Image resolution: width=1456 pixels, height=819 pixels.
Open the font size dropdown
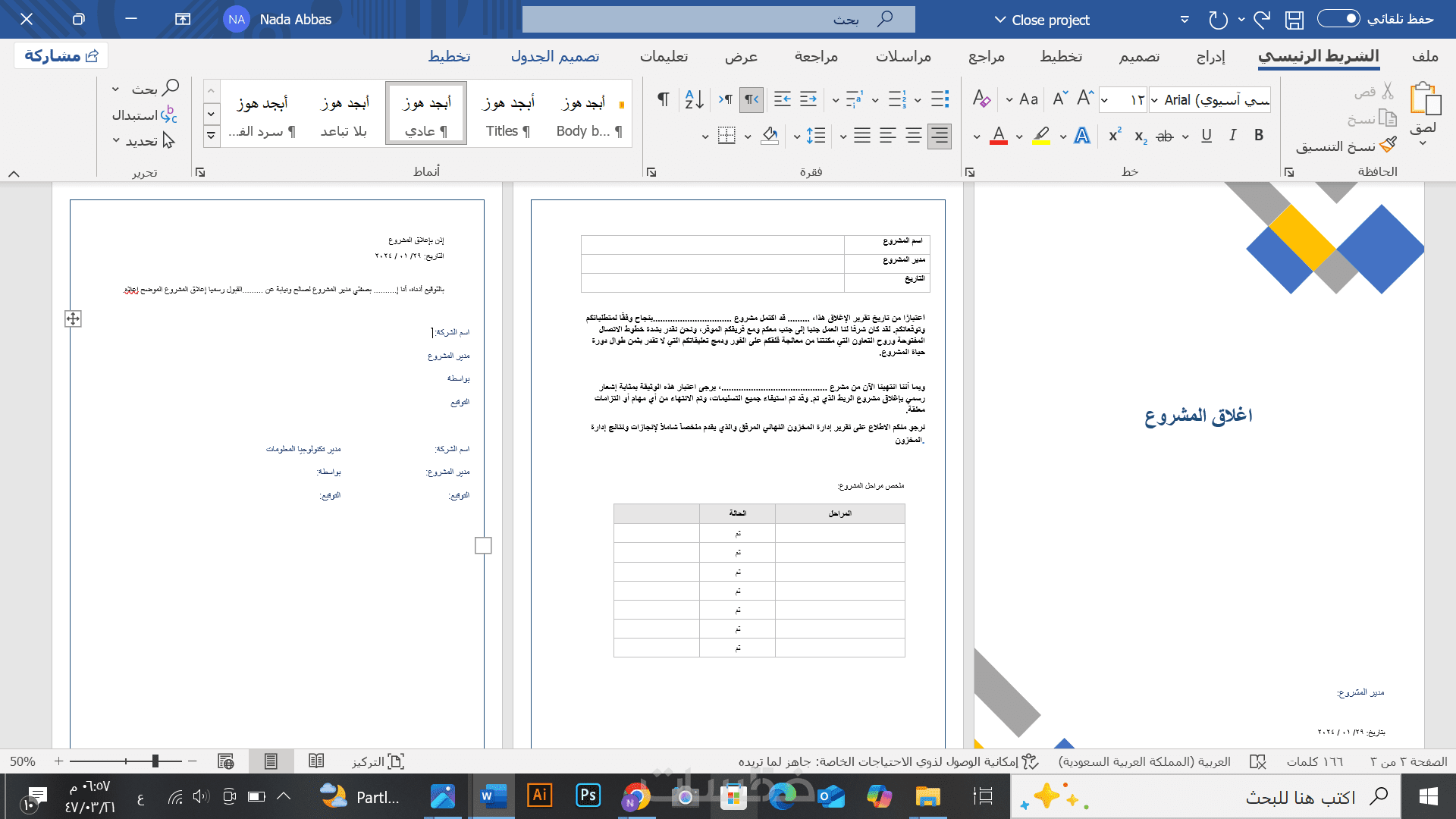coord(1105,100)
